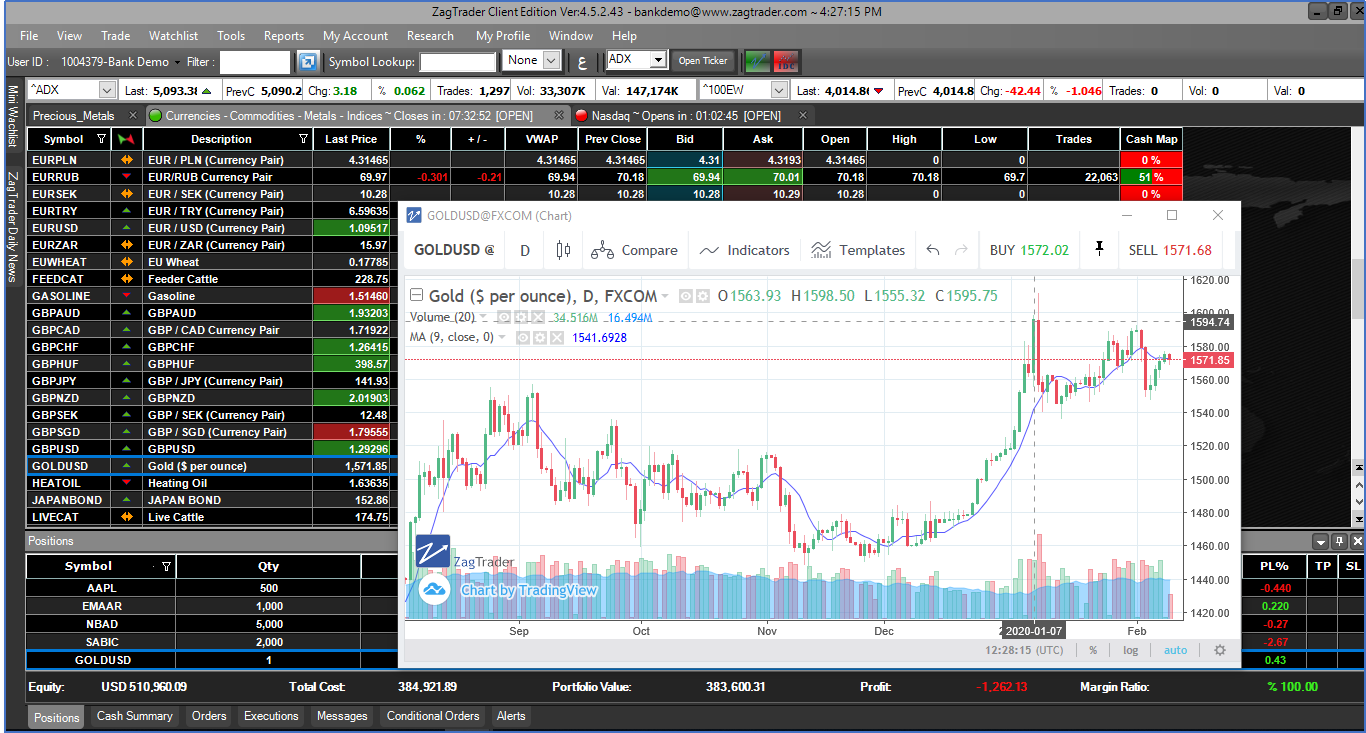Image resolution: width=1366 pixels, height=733 pixels.
Task: Expand Gold series legend dropdown arrow
Action: point(666,296)
